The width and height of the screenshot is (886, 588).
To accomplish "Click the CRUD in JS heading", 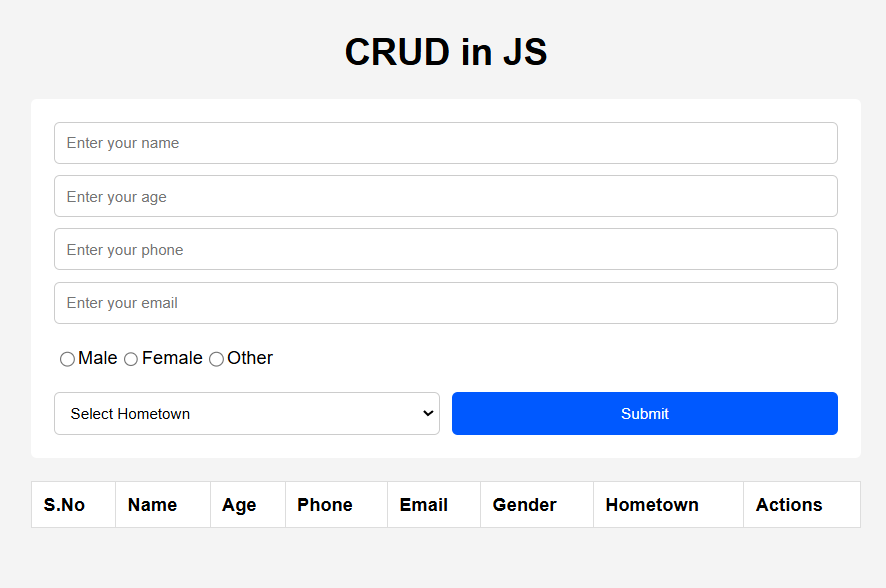I will pyautogui.click(x=446, y=52).
